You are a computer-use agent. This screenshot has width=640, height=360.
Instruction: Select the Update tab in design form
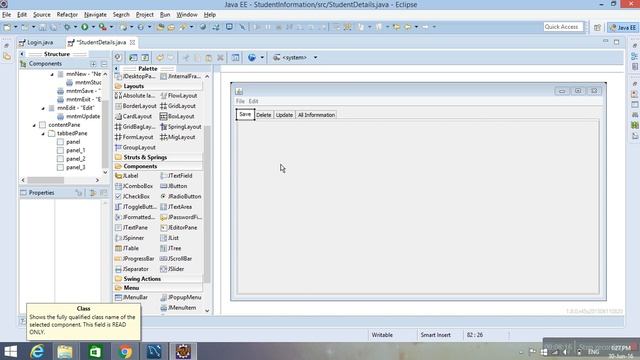coord(284,115)
